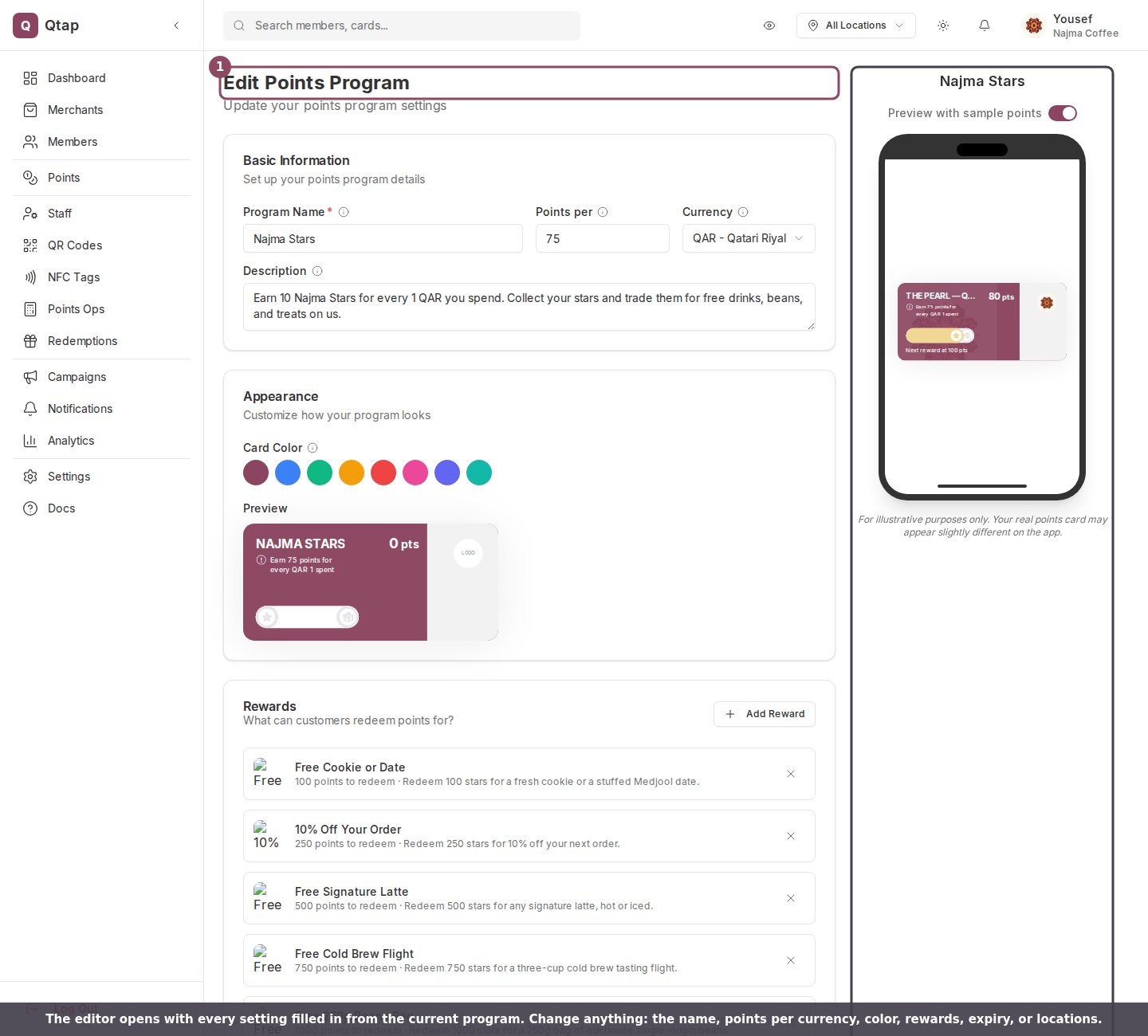Choose the orange card color

tap(352, 473)
